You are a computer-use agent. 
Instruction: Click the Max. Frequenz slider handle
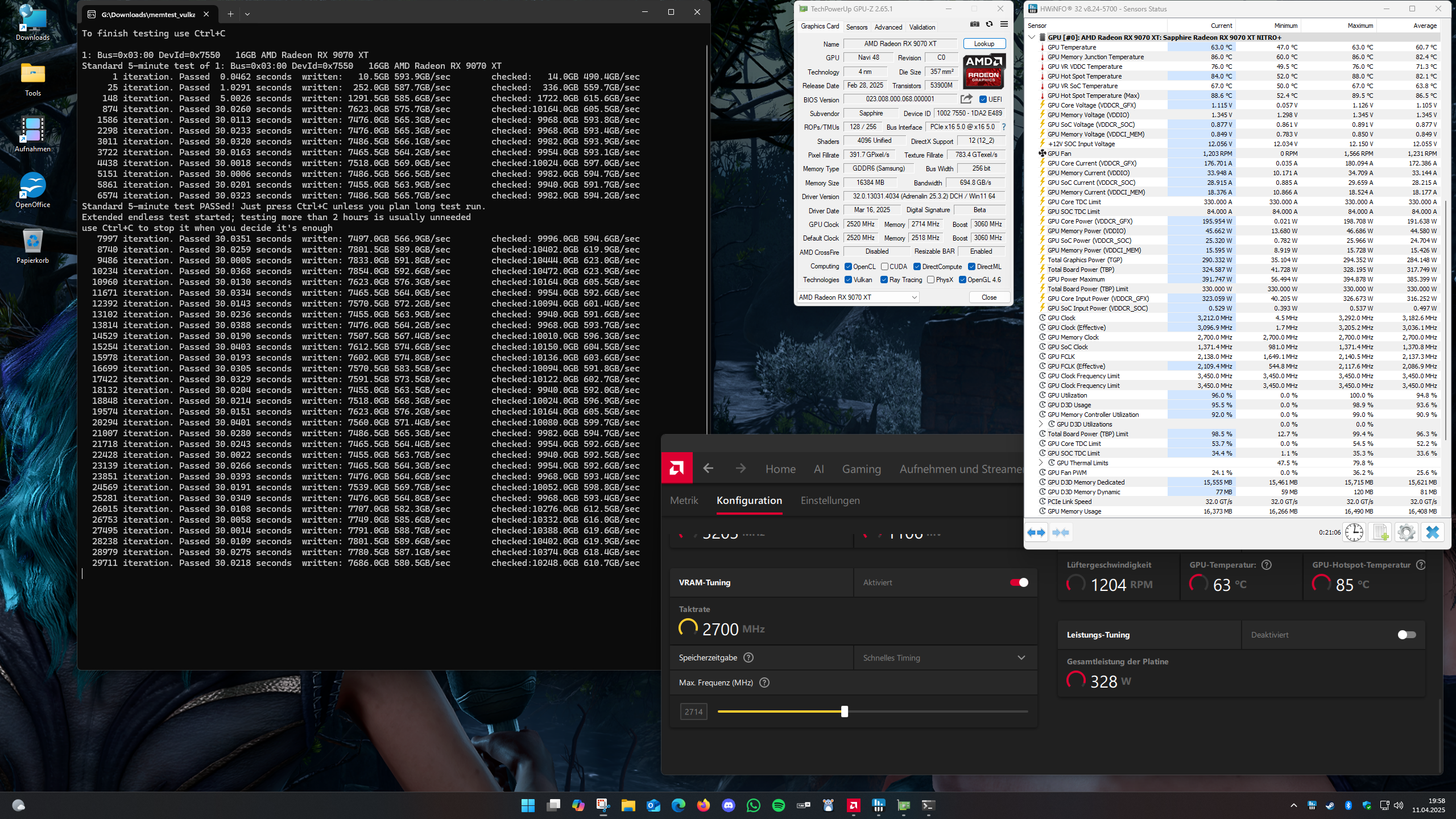[x=845, y=712]
